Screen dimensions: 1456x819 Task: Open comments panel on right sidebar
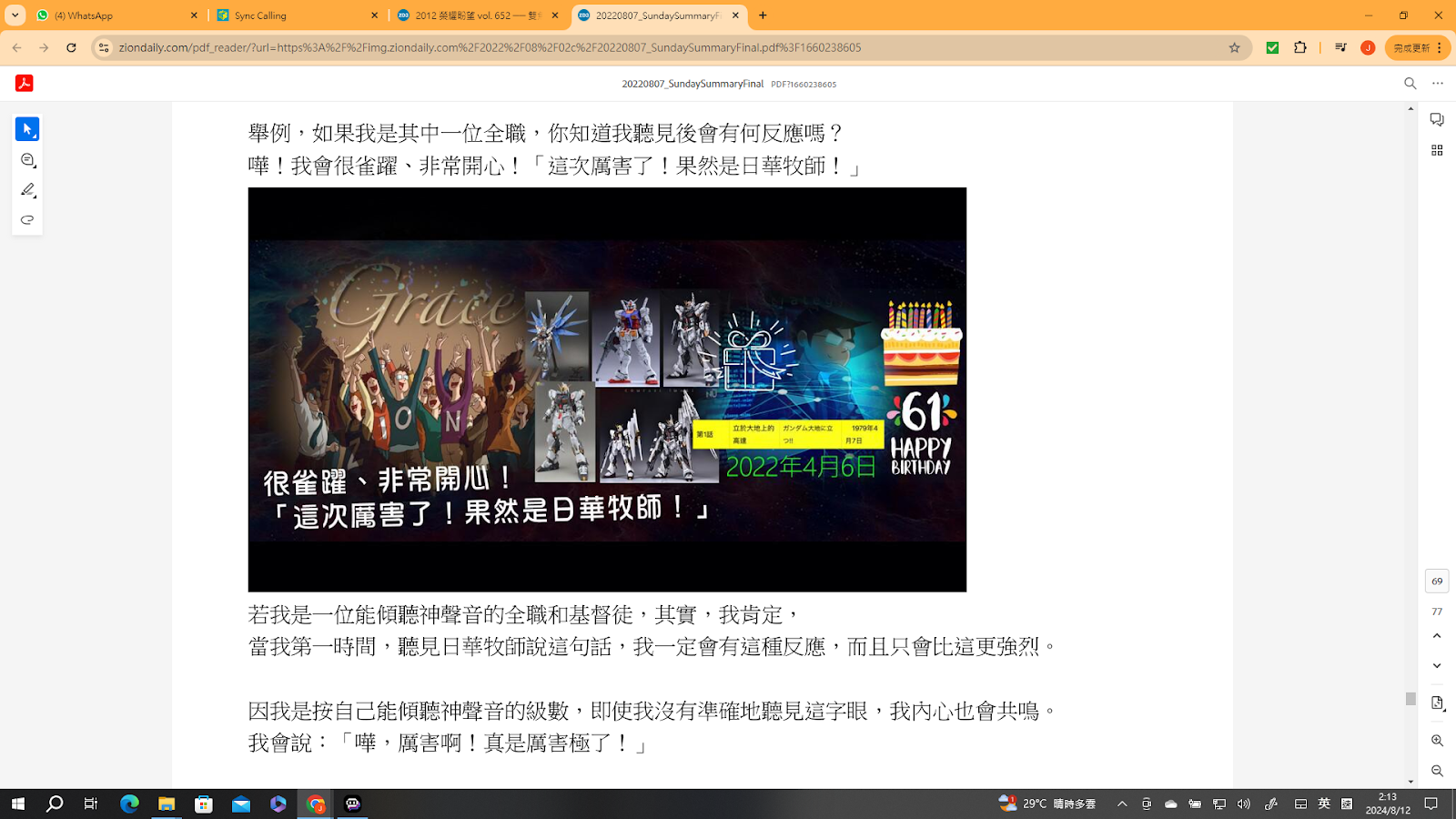click(x=1437, y=120)
